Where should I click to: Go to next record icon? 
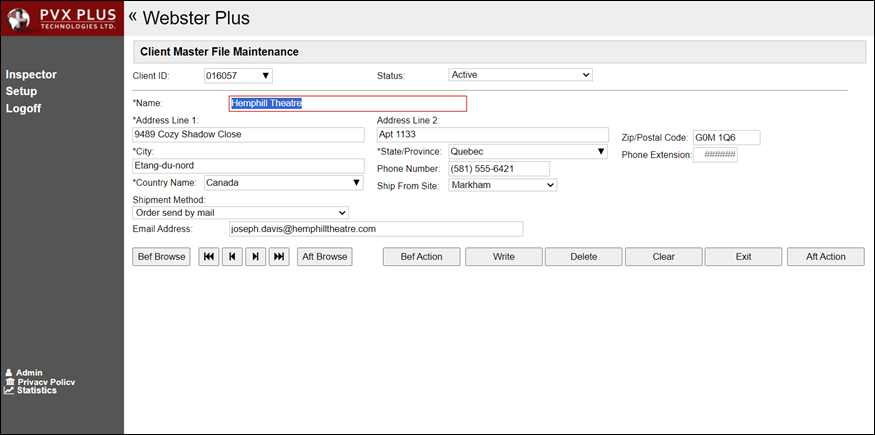point(256,257)
